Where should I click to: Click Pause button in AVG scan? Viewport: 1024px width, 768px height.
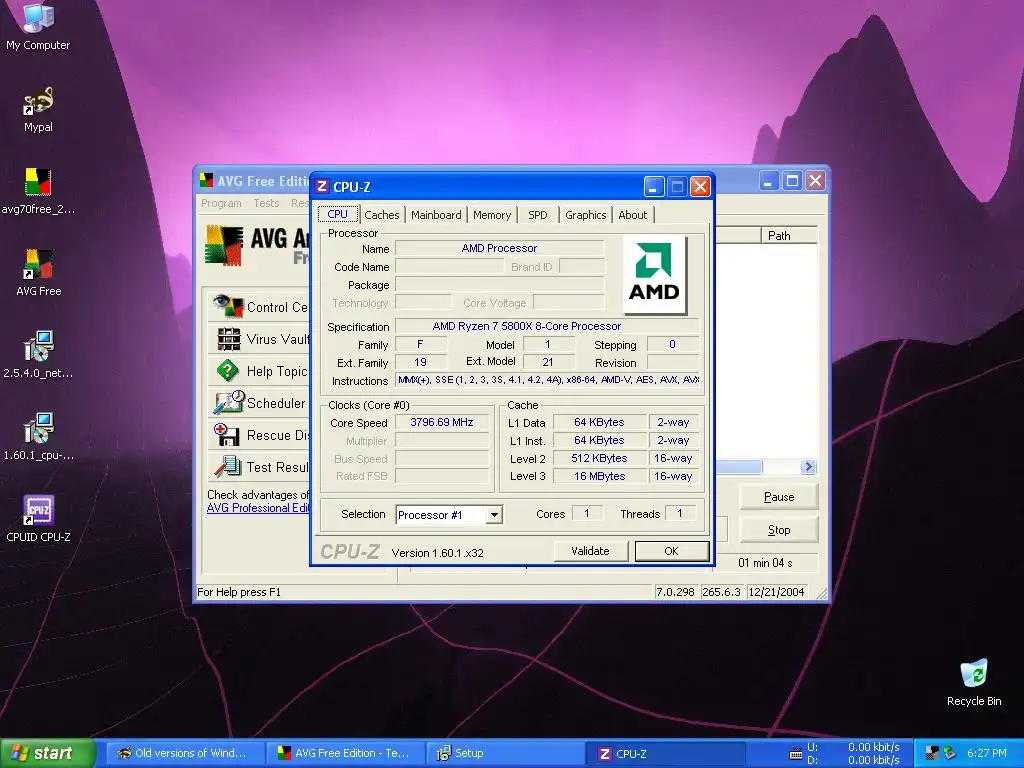point(778,497)
